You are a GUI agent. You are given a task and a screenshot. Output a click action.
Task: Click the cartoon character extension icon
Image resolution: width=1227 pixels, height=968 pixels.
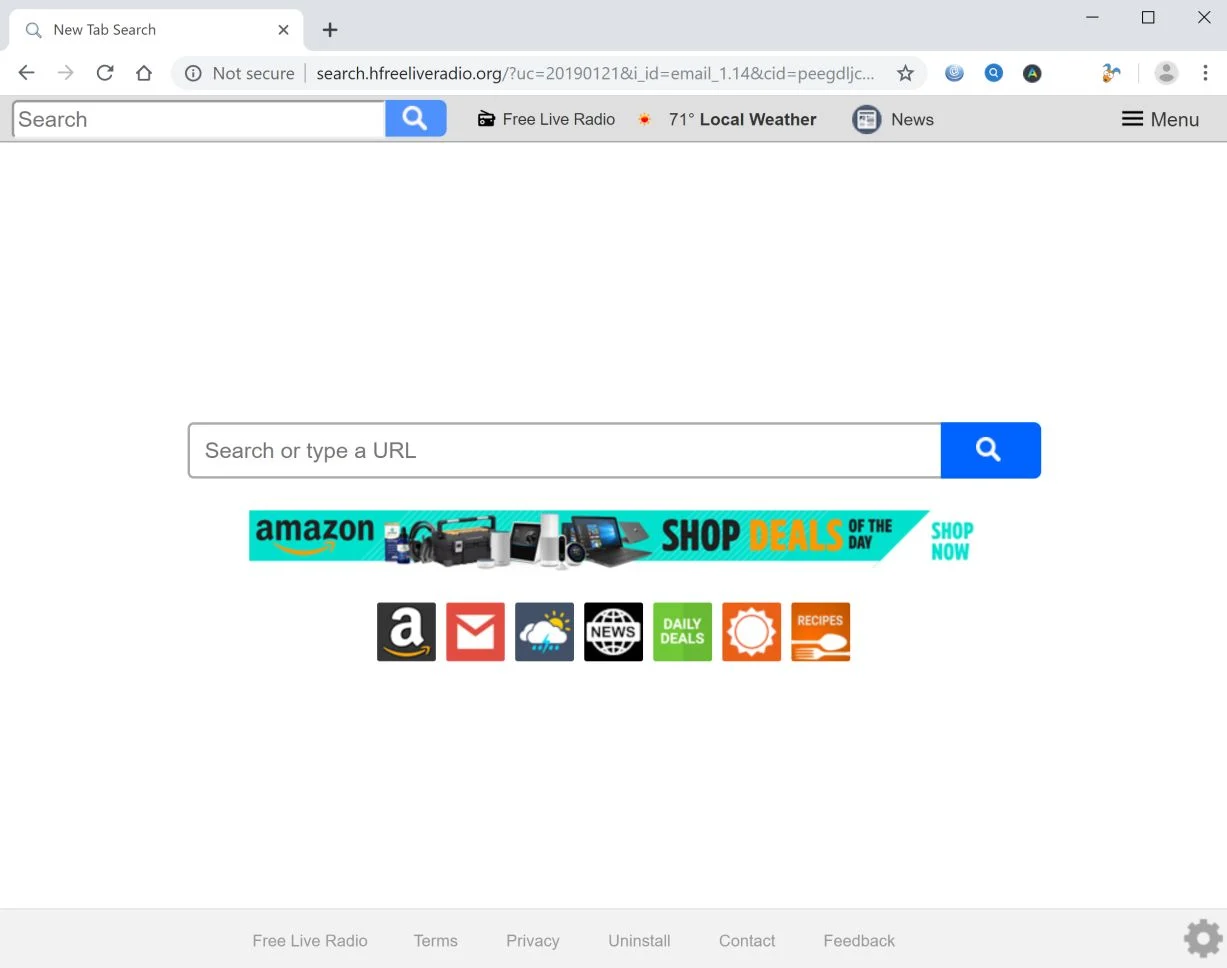(x=1110, y=73)
